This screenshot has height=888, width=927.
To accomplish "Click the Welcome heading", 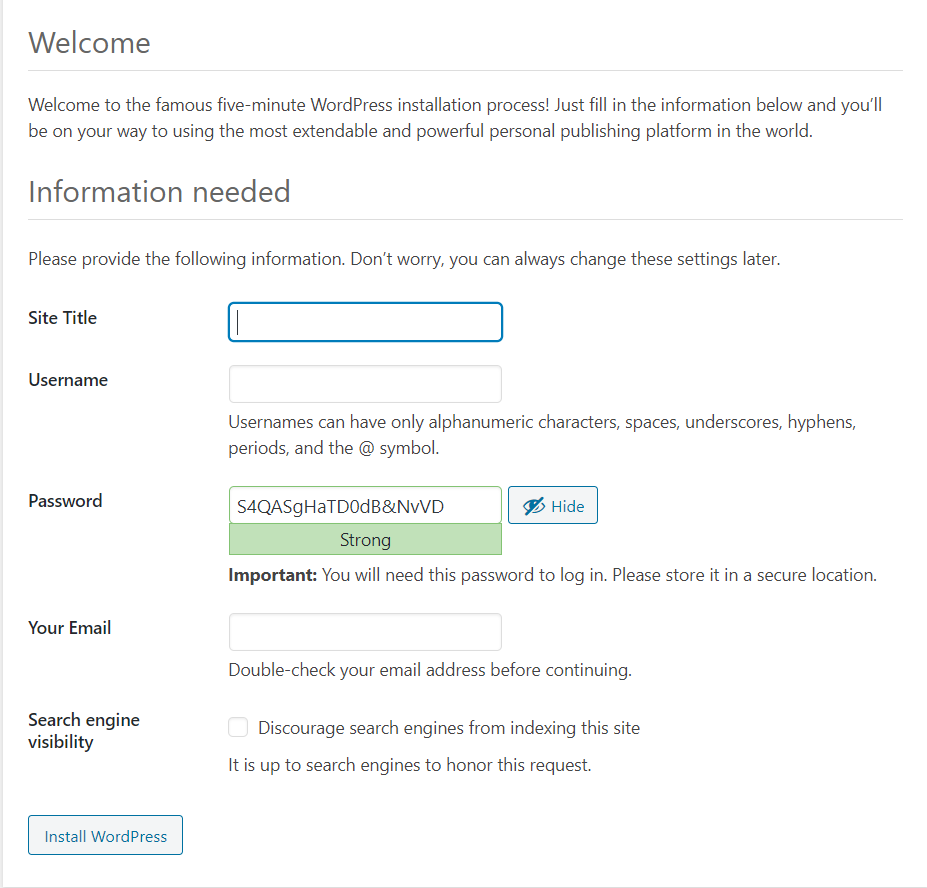I will pos(89,43).
